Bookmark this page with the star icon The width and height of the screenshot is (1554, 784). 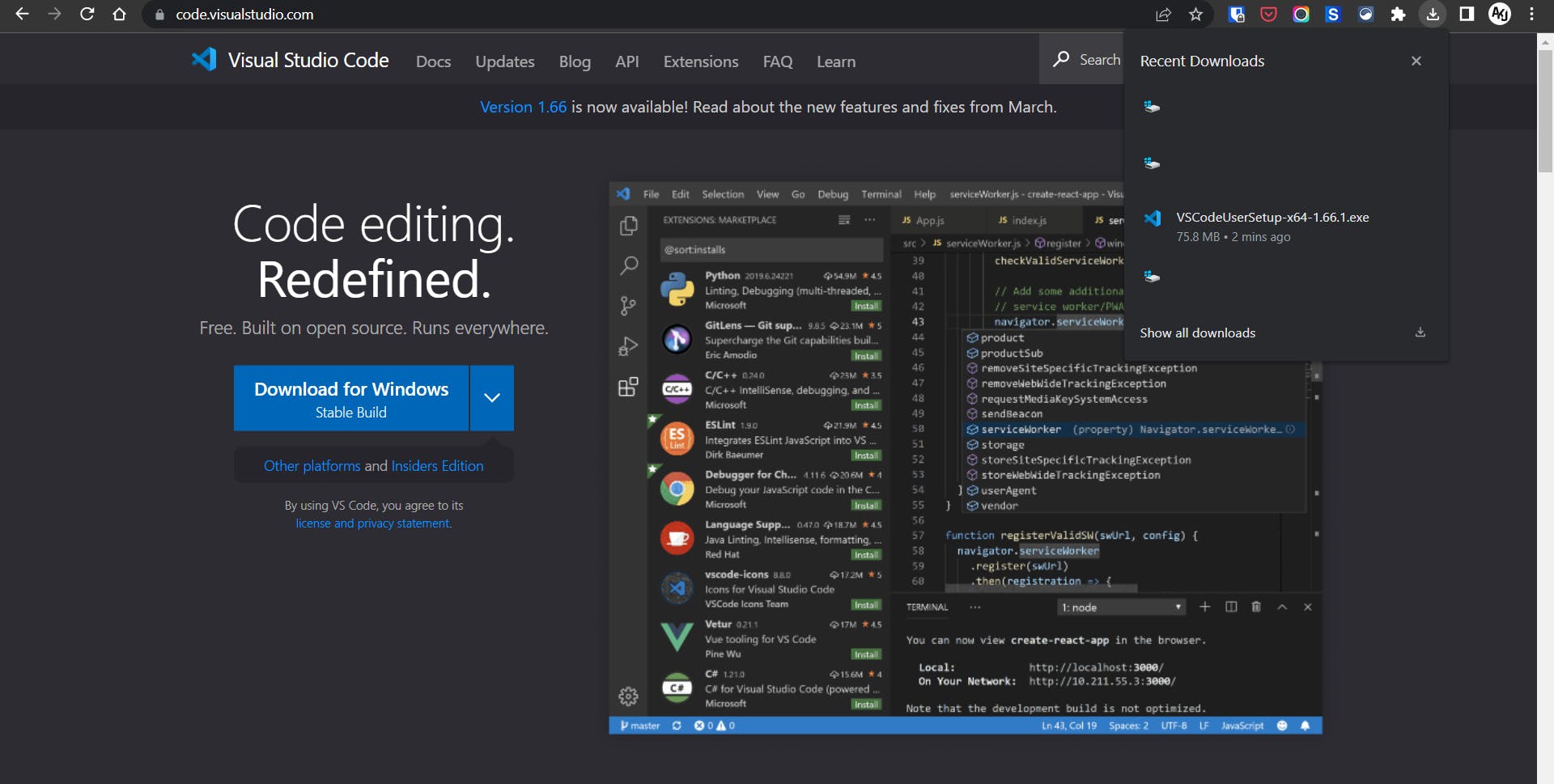click(1195, 14)
